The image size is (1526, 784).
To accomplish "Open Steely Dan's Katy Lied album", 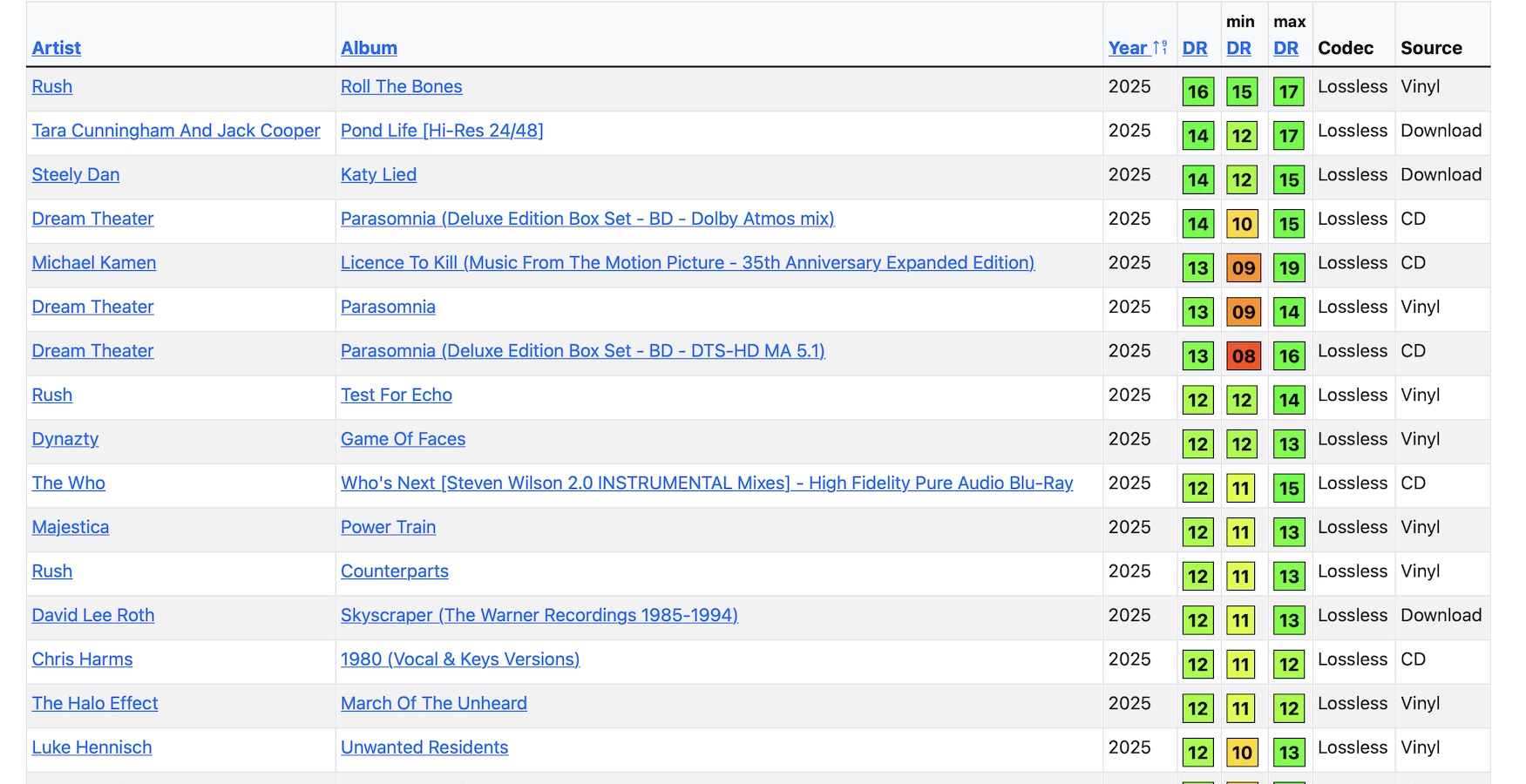I will [x=378, y=174].
